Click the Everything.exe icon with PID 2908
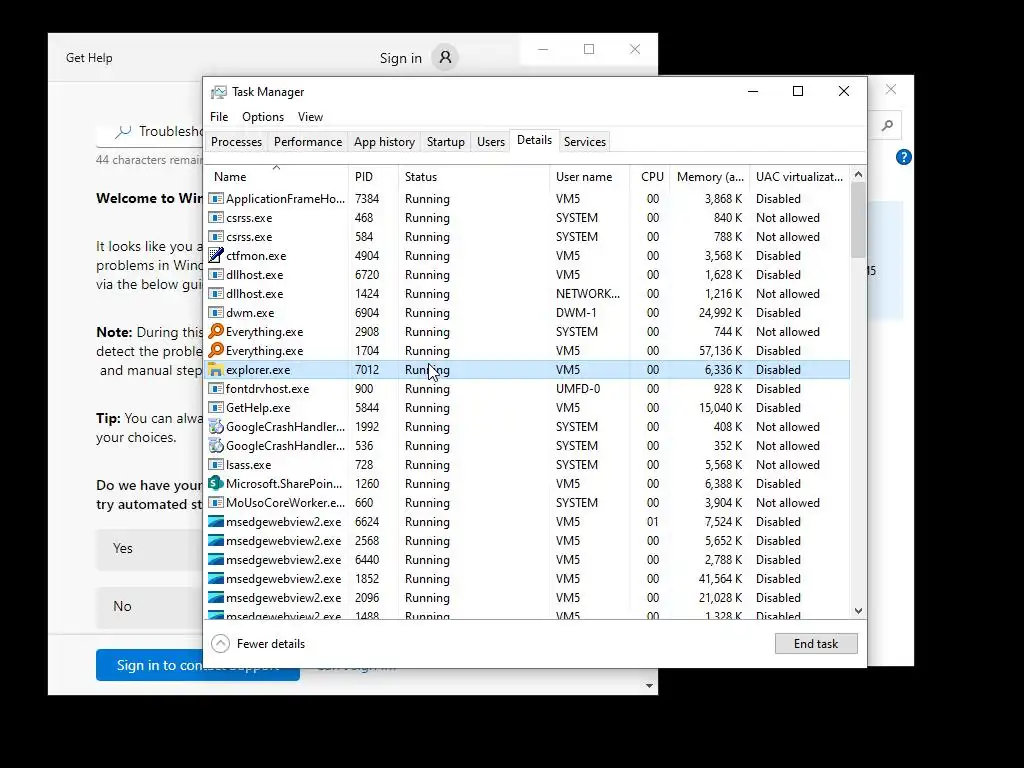Viewport: 1024px width, 768px height. [x=216, y=331]
